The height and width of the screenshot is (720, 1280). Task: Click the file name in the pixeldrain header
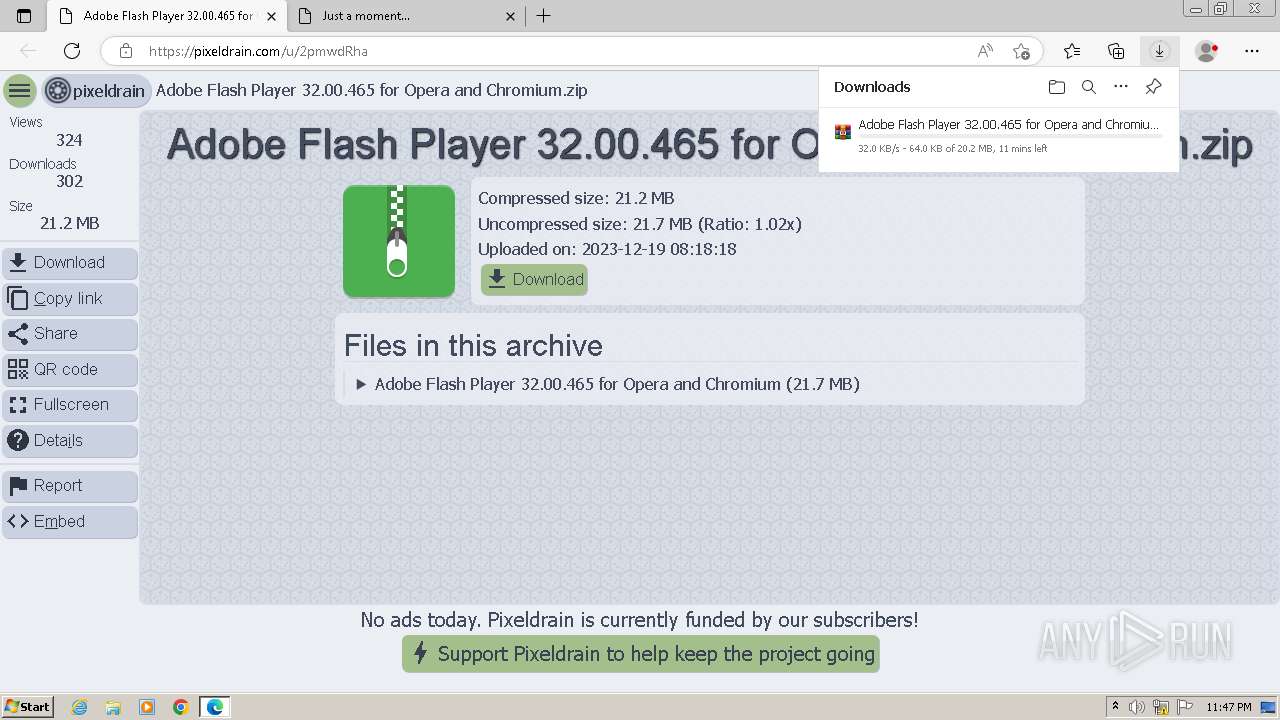click(372, 90)
